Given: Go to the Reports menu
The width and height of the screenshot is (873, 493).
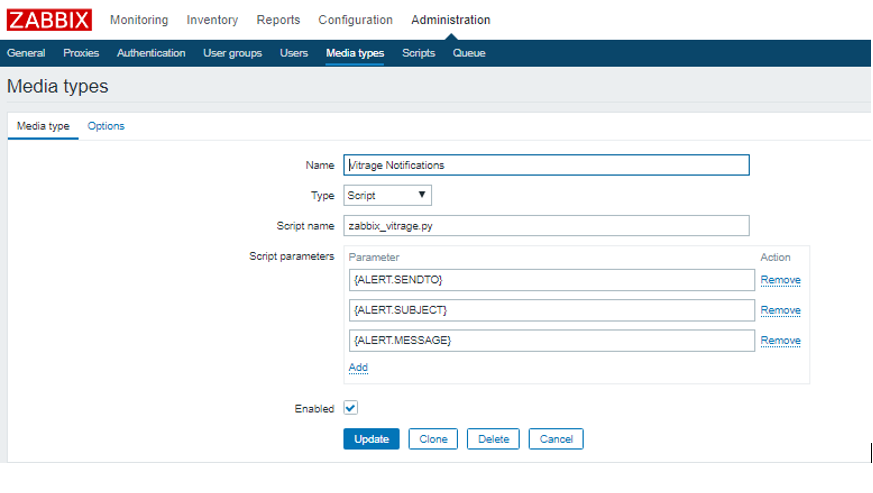Looking at the screenshot, I should [x=278, y=20].
